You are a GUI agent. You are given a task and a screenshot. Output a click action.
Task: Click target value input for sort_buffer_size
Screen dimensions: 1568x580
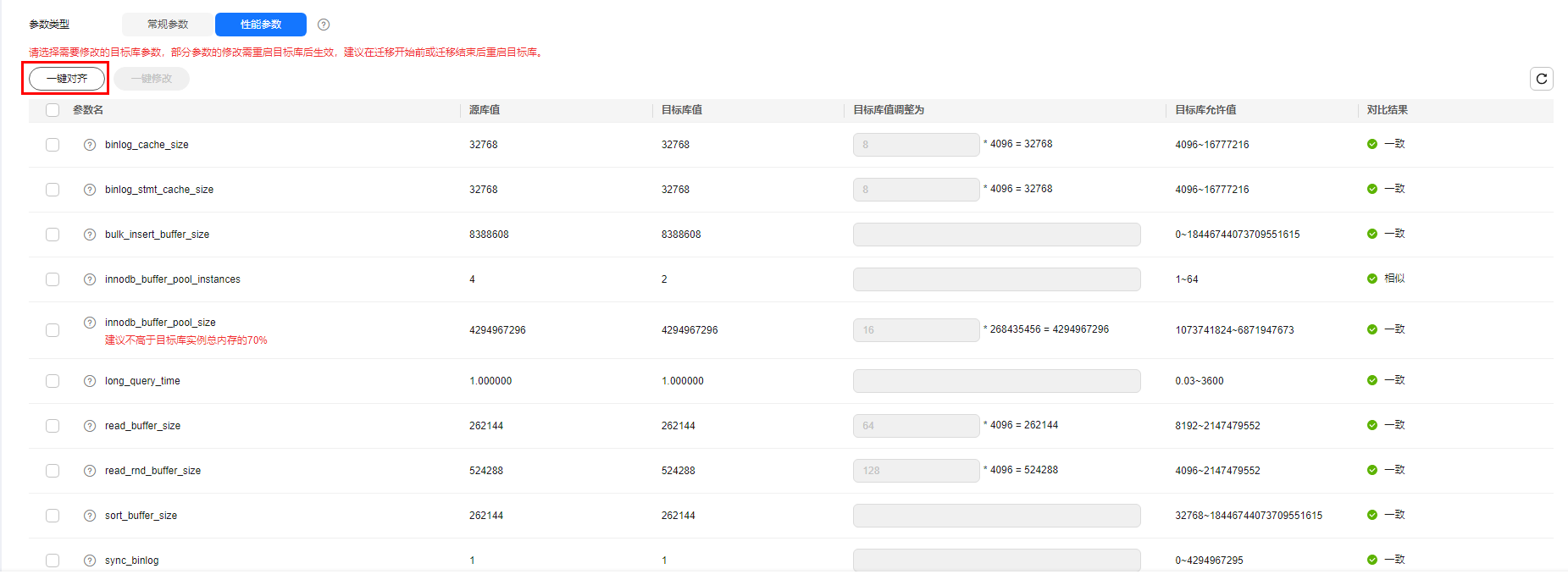tap(996, 516)
